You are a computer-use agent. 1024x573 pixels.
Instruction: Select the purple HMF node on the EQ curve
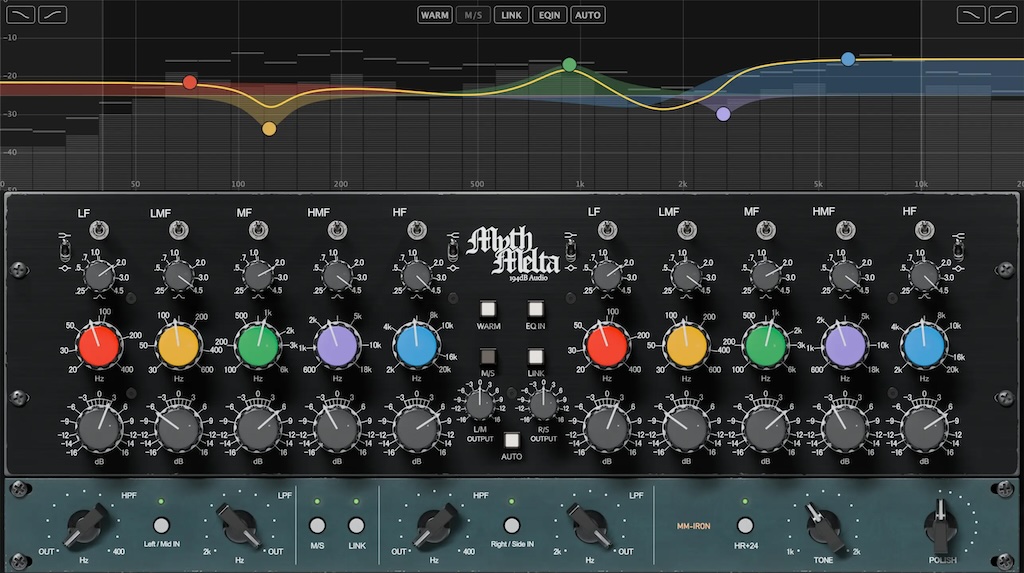(x=723, y=114)
